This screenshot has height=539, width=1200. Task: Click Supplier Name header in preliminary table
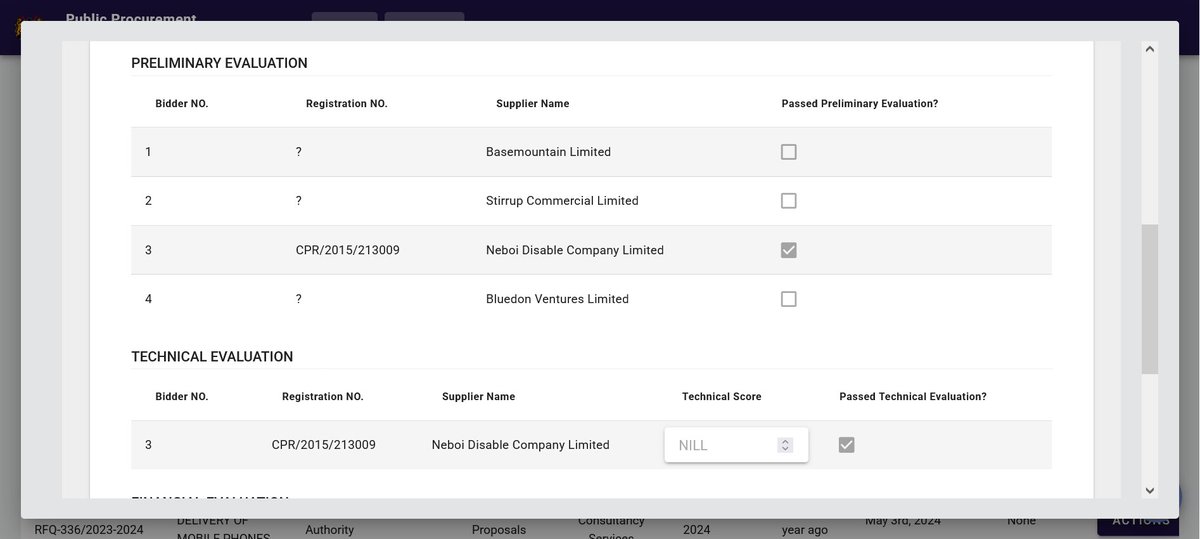[x=533, y=104]
